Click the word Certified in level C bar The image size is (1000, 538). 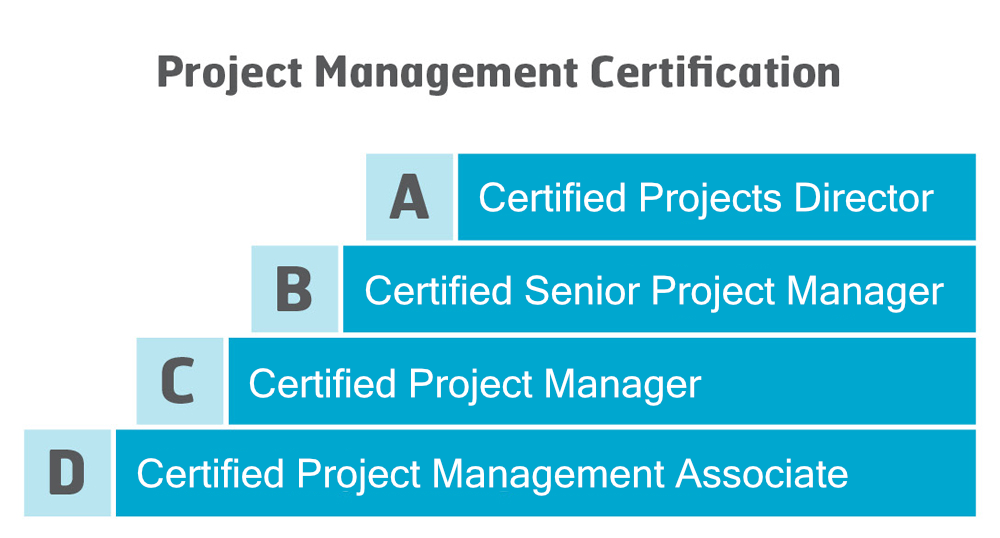pos(322,383)
